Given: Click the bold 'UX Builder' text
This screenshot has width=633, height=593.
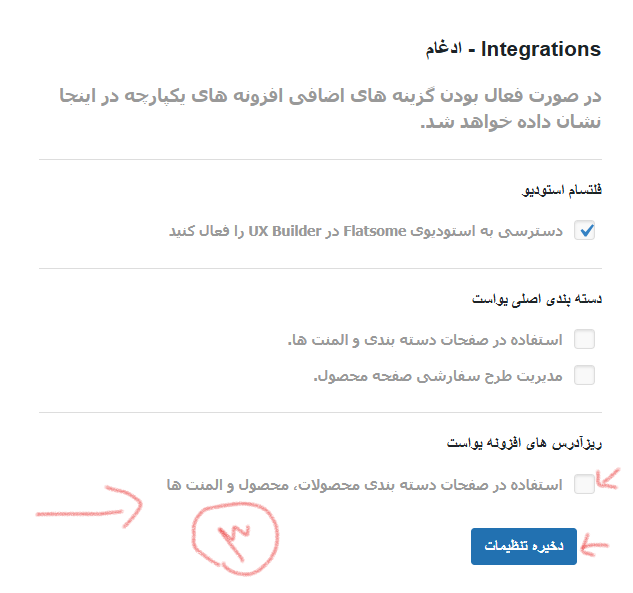Looking at the screenshot, I should [x=285, y=231].
